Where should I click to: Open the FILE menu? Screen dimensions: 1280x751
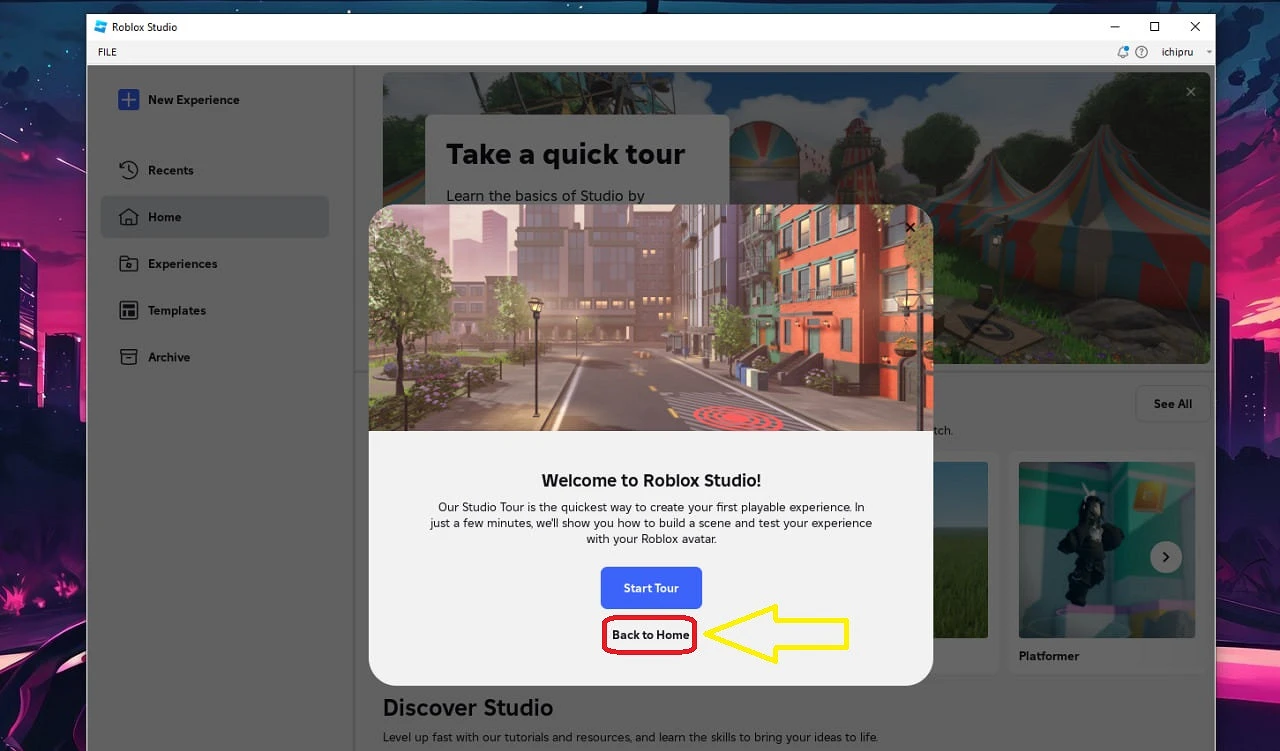[x=107, y=52]
